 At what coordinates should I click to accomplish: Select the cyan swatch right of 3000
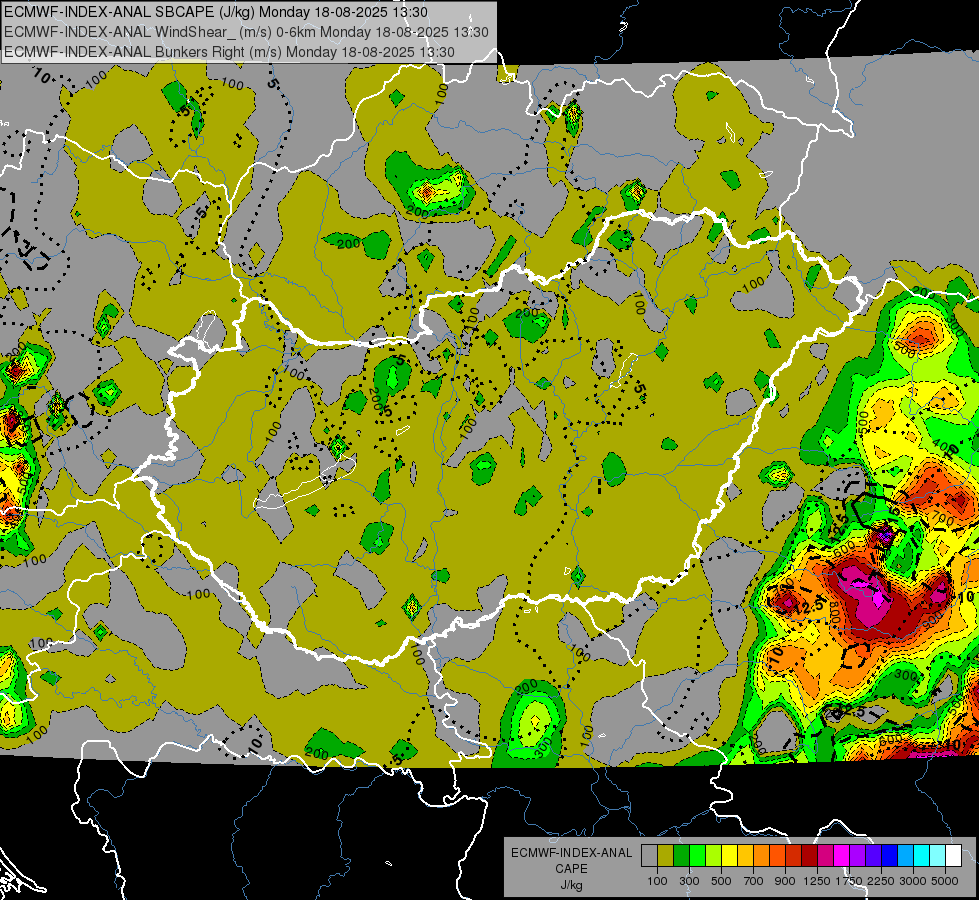pyautogui.click(x=922, y=856)
